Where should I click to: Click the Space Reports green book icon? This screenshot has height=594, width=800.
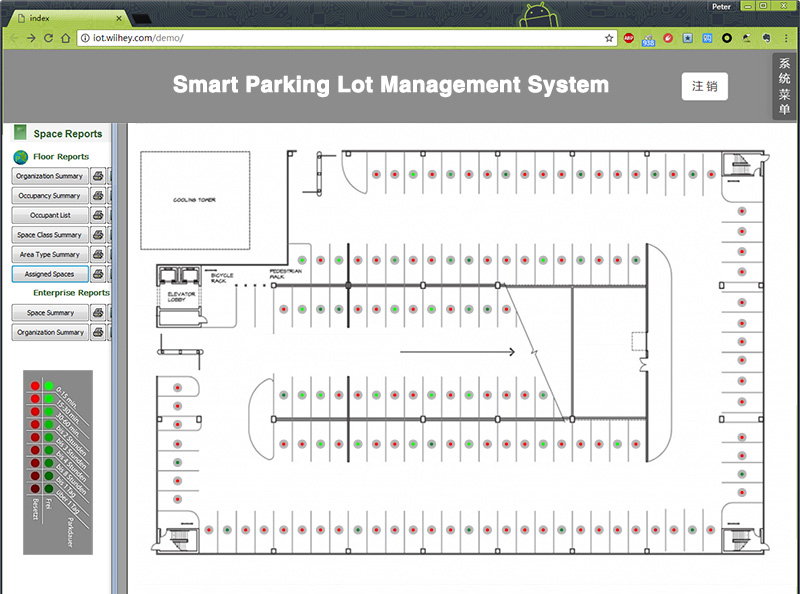tap(20, 133)
